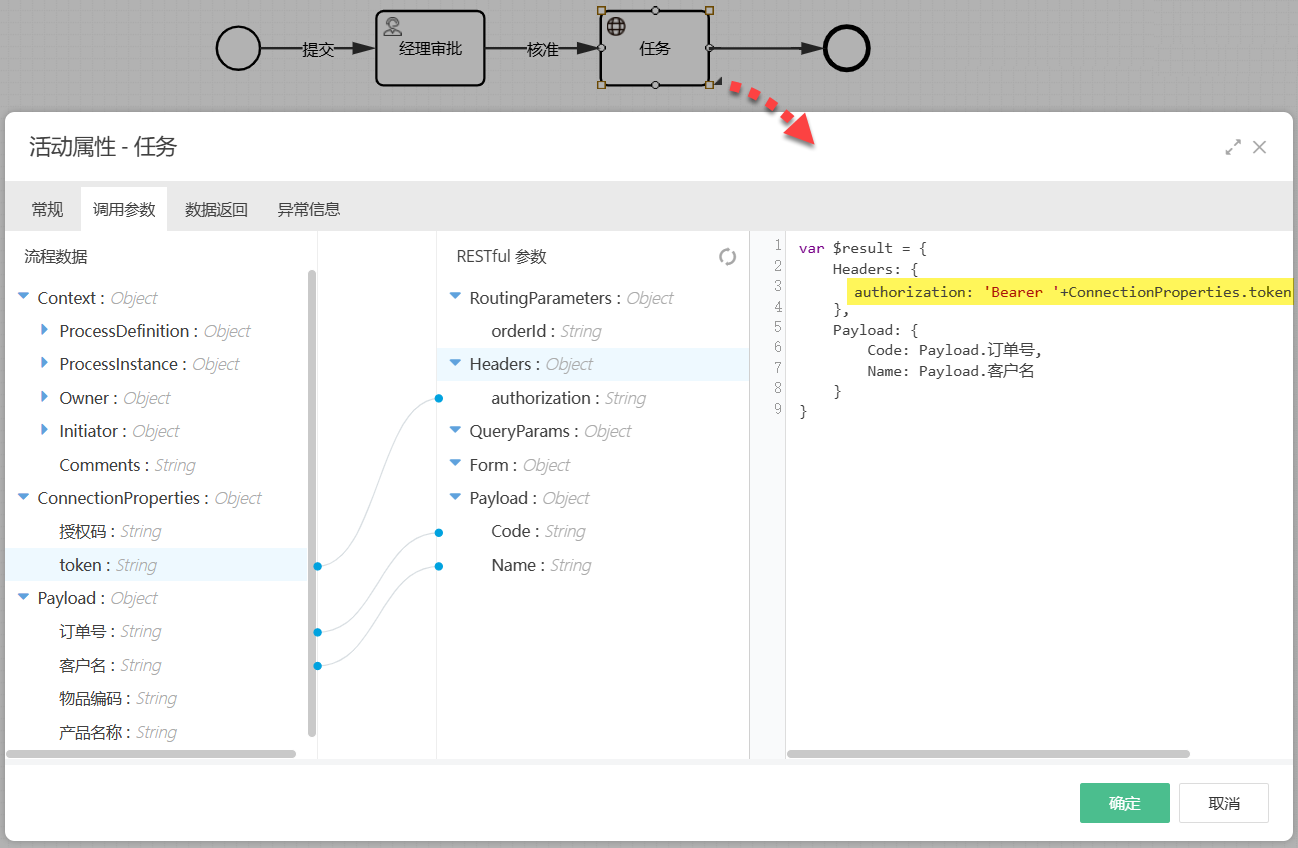Select the start event circle

pyautogui.click(x=238, y=48)
